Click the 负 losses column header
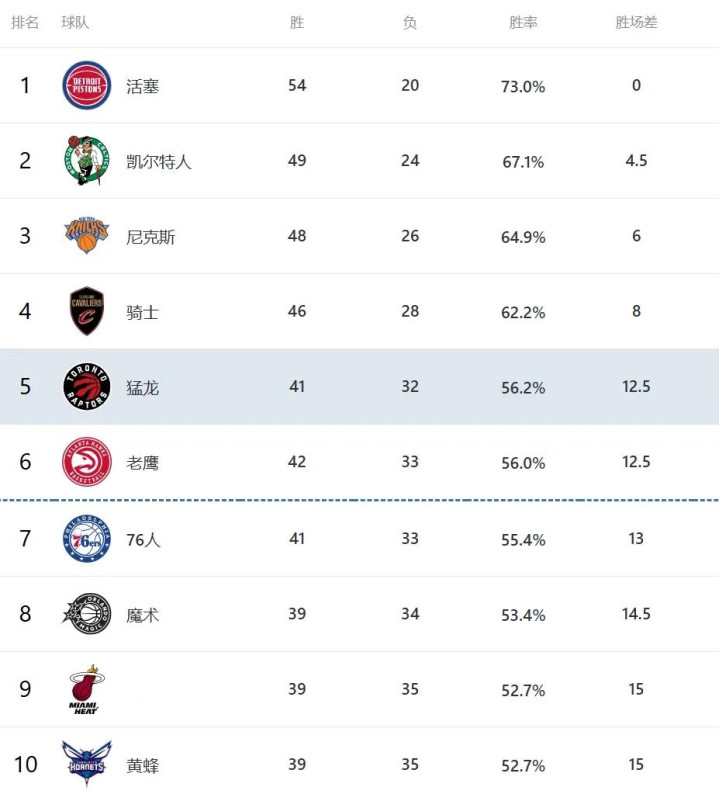The height and width of the screenshot is (794, 719). coord(410,22)
